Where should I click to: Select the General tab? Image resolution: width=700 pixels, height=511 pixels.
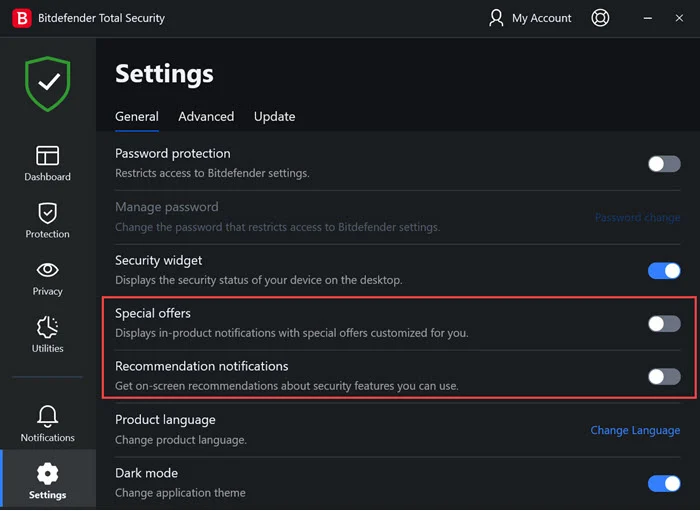[137, 117]
